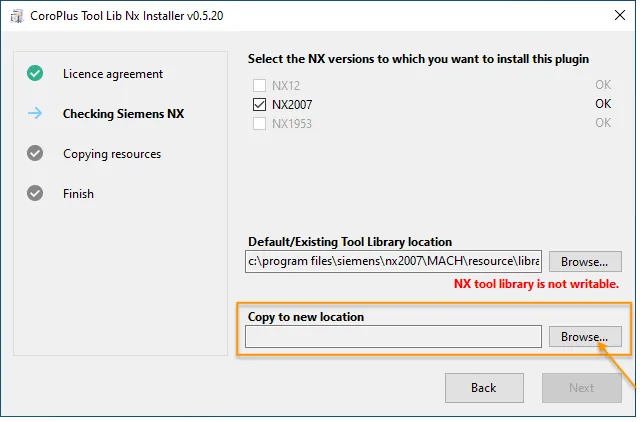Click the grey checkmark beside Copying resources
The image size is (640, 422).
(x=35, y=154)
